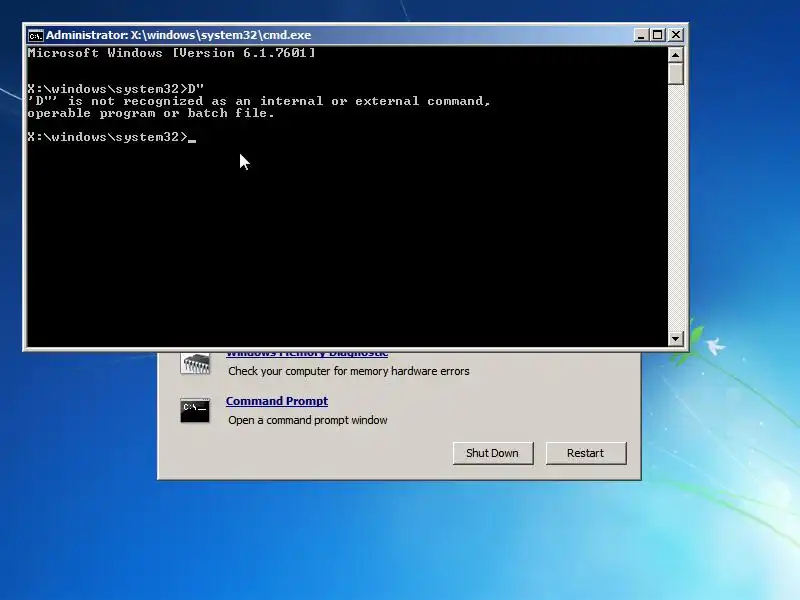
Task: Click the text 'Open a command prompt window'
Action: [308, 420]
